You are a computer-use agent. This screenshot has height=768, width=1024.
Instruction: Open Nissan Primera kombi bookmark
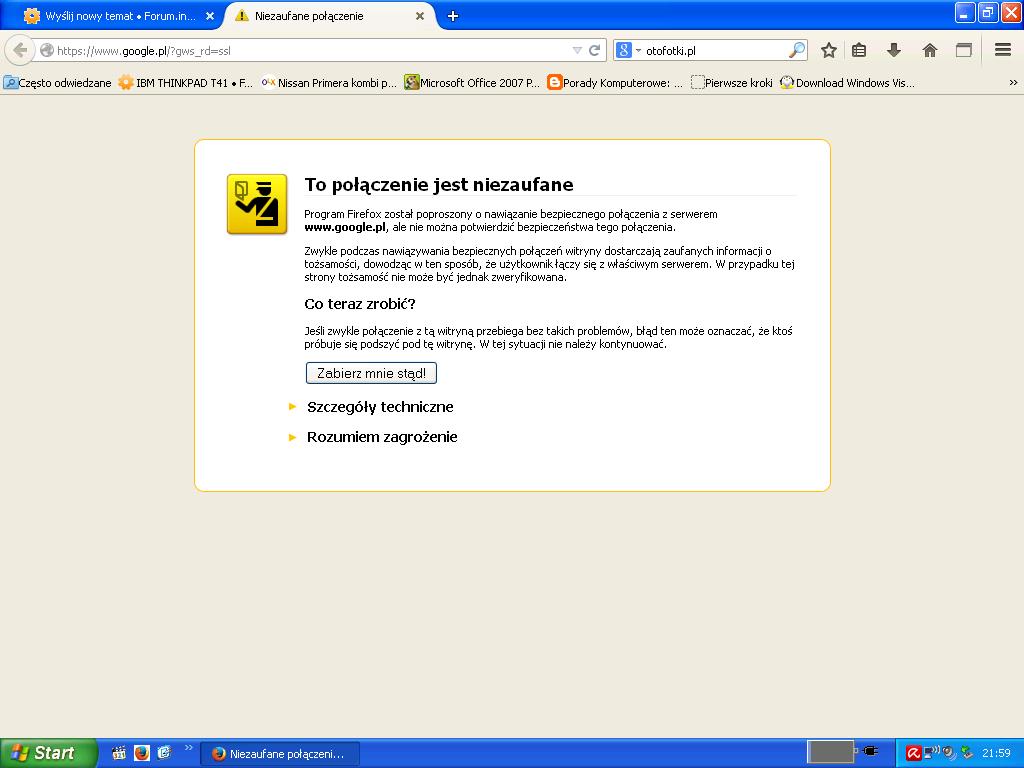click(329, 83)
